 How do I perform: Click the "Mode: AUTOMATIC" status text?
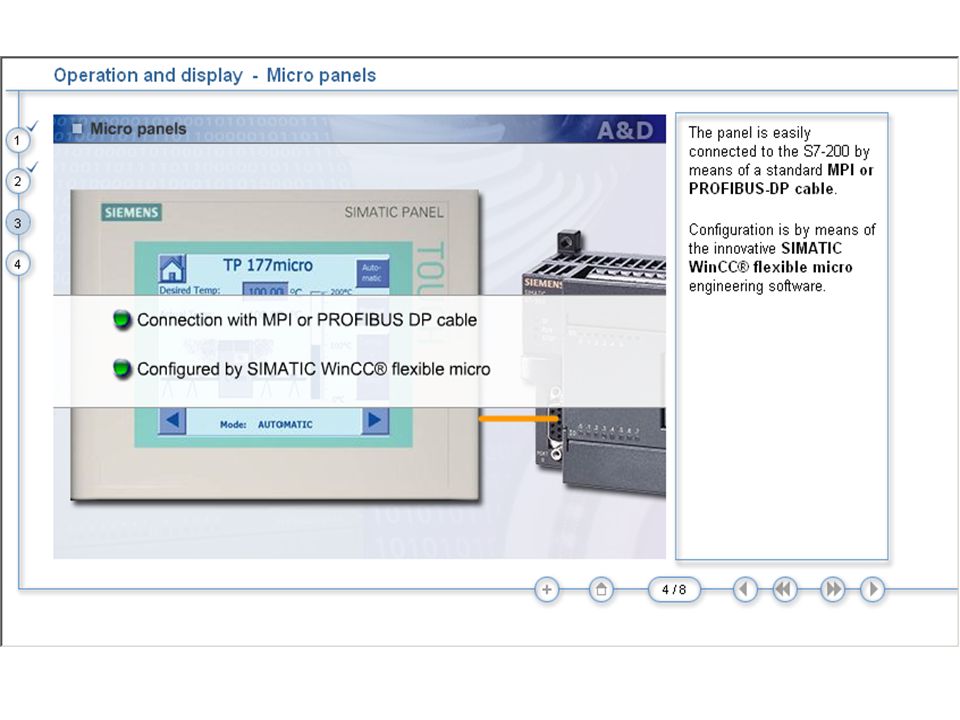click(266, 424)
